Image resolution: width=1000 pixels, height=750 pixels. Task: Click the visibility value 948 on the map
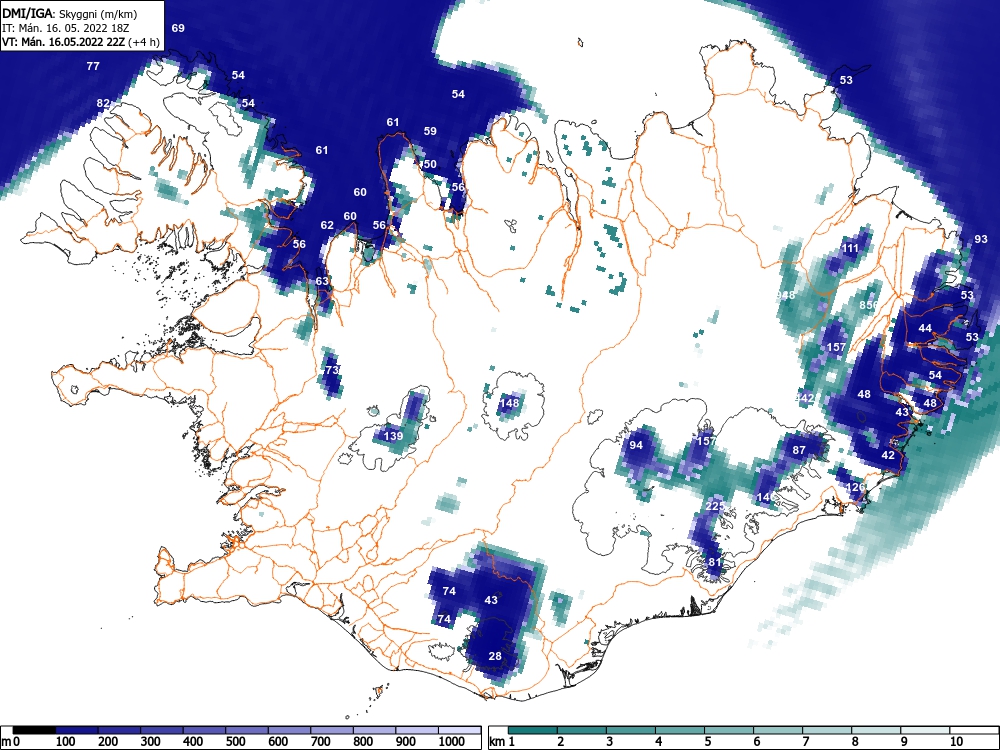click(x=786, y=295)
